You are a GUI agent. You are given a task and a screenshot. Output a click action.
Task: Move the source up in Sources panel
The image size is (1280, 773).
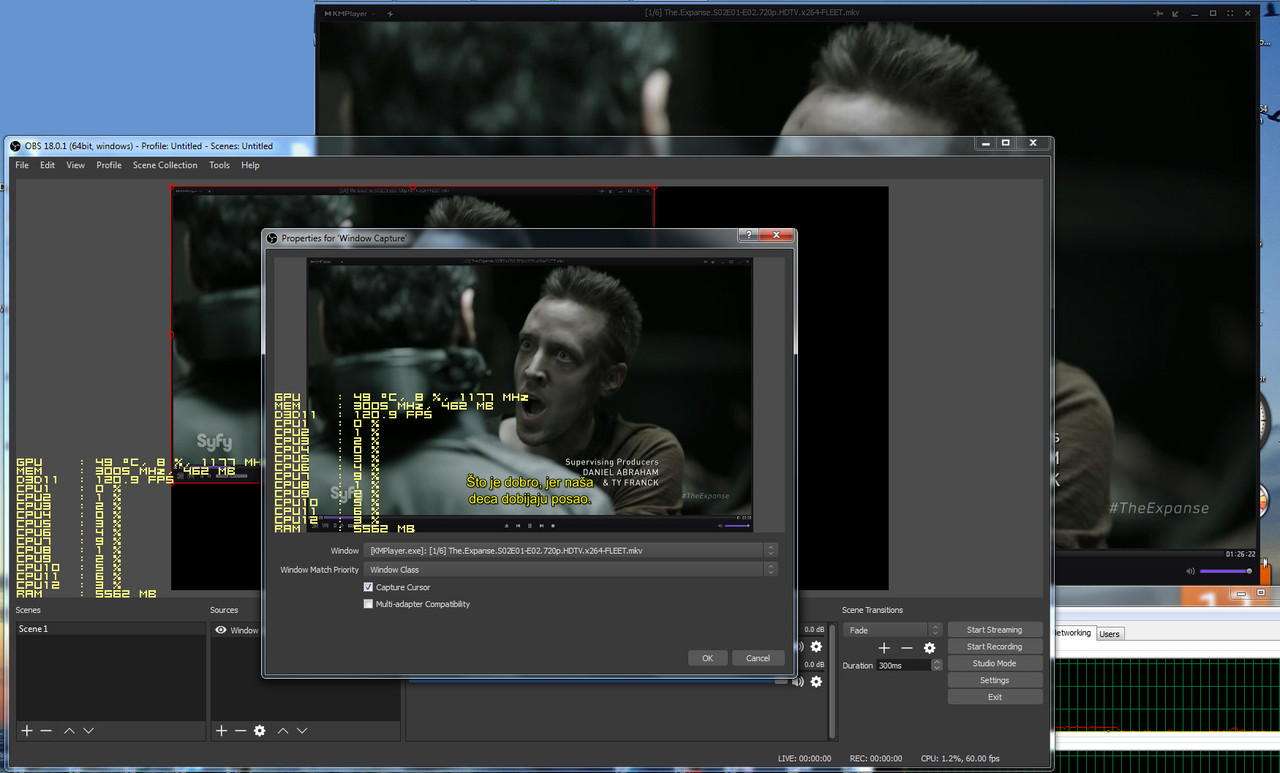(x=283, y=731)
